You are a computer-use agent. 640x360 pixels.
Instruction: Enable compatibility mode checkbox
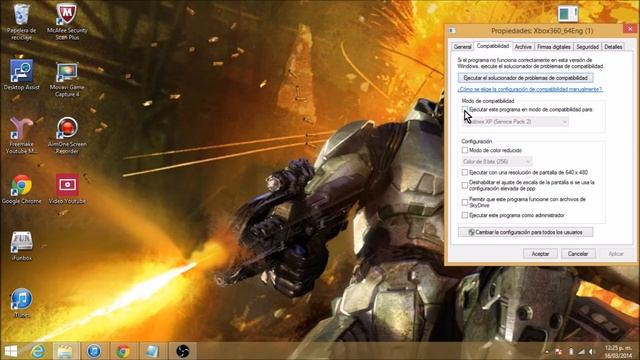(464, 109)
